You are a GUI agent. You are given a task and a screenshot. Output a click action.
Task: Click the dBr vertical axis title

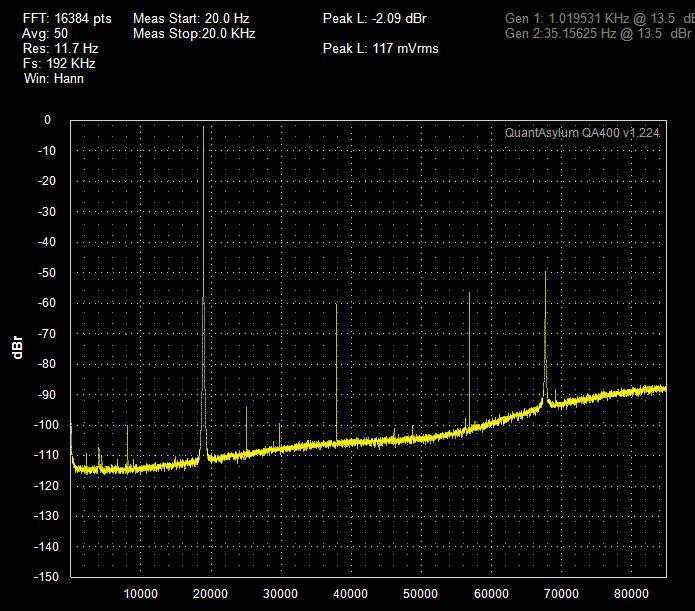point(17,348)
